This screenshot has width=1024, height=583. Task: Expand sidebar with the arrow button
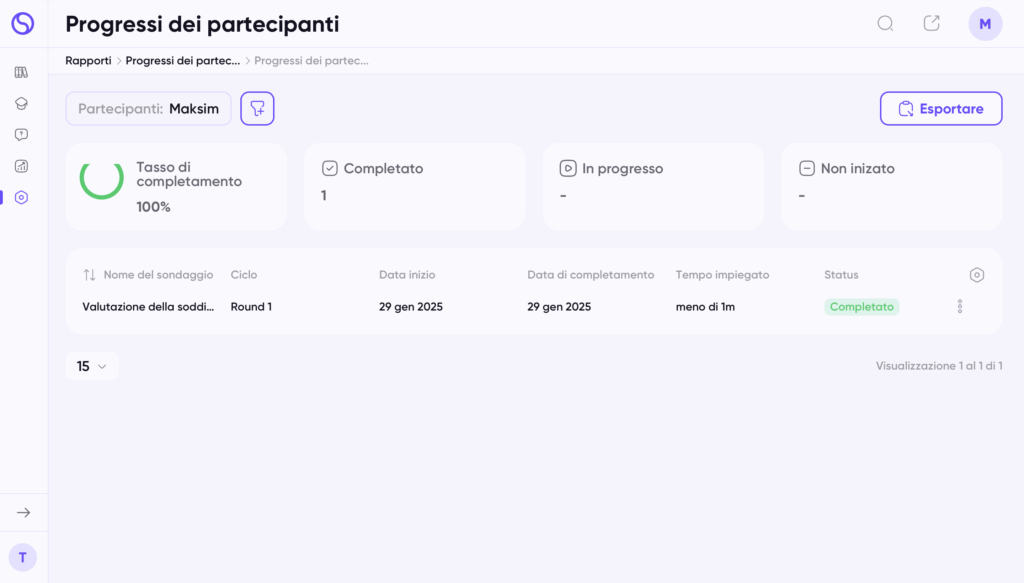point(24,512)
